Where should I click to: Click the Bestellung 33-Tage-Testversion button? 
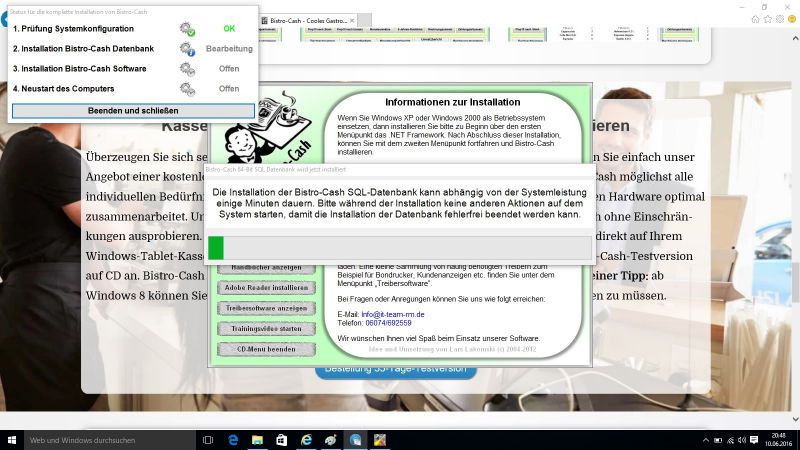(x=396, y=371)
